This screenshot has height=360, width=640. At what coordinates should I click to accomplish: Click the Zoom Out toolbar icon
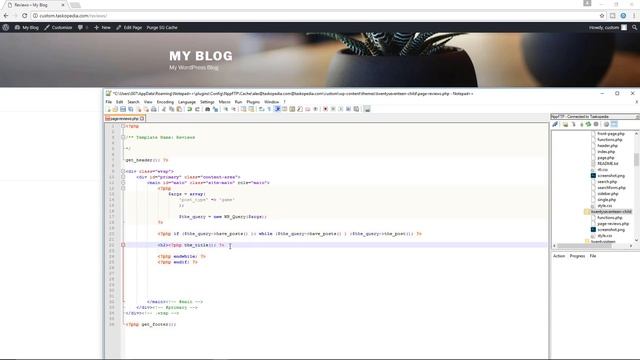coord(233,109)
